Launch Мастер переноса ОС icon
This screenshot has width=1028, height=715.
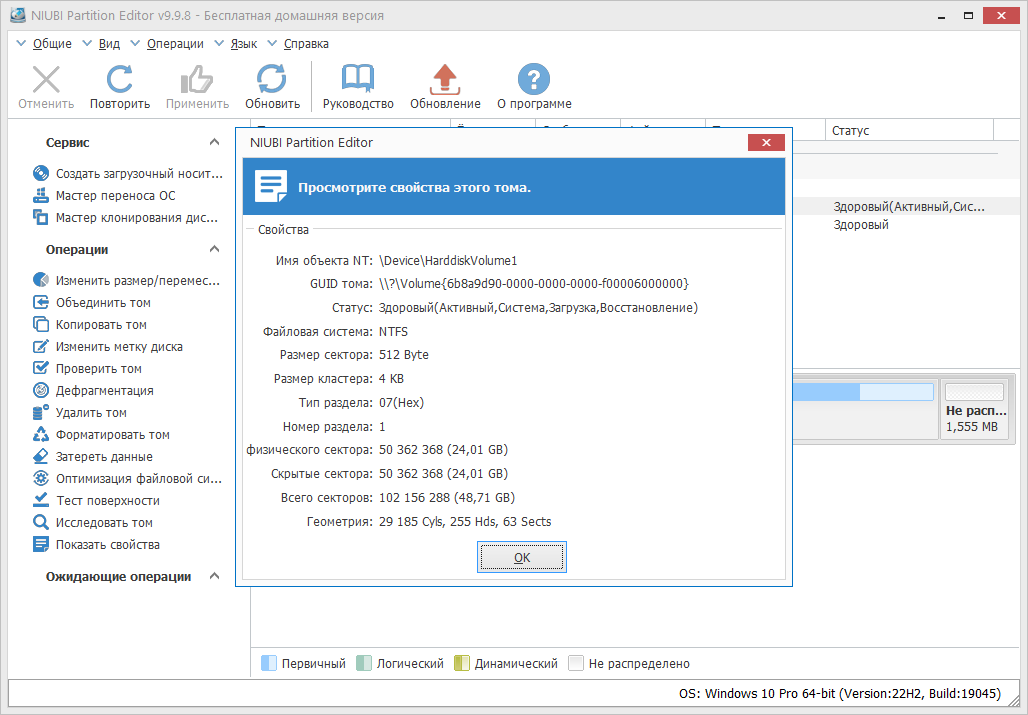pyautogui.click(x=41, y=195)
